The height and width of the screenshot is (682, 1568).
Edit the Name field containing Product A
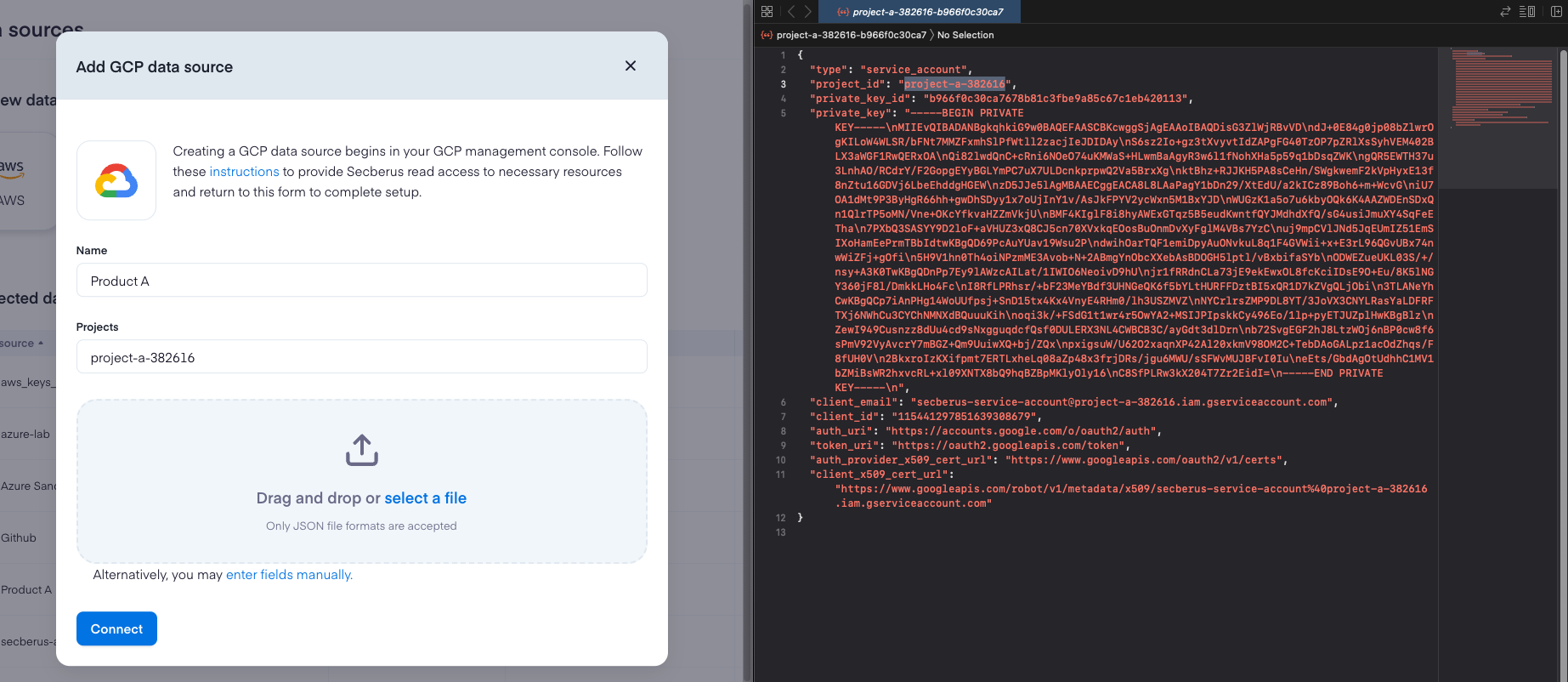click(362, 281)
